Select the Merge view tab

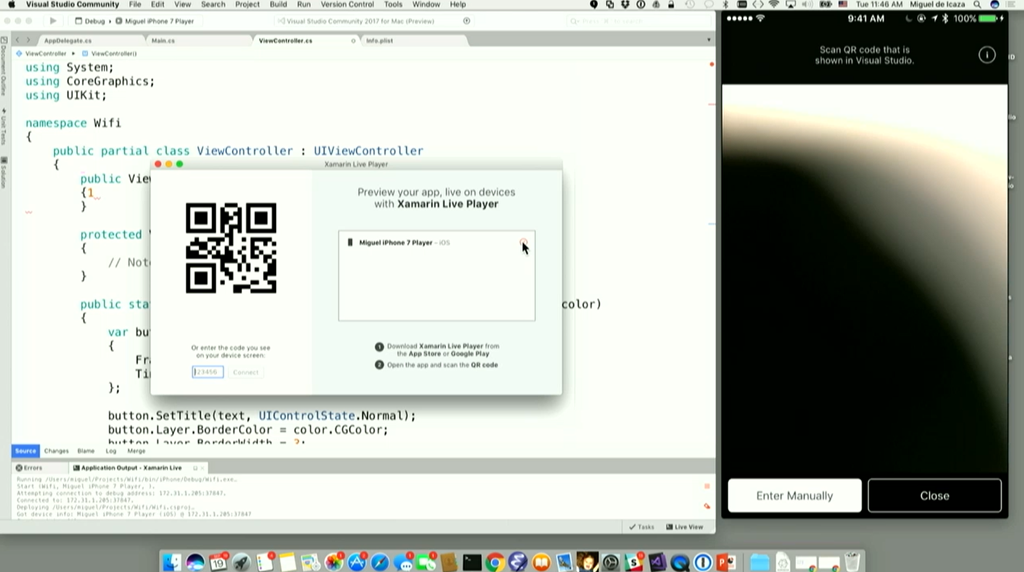136,451
